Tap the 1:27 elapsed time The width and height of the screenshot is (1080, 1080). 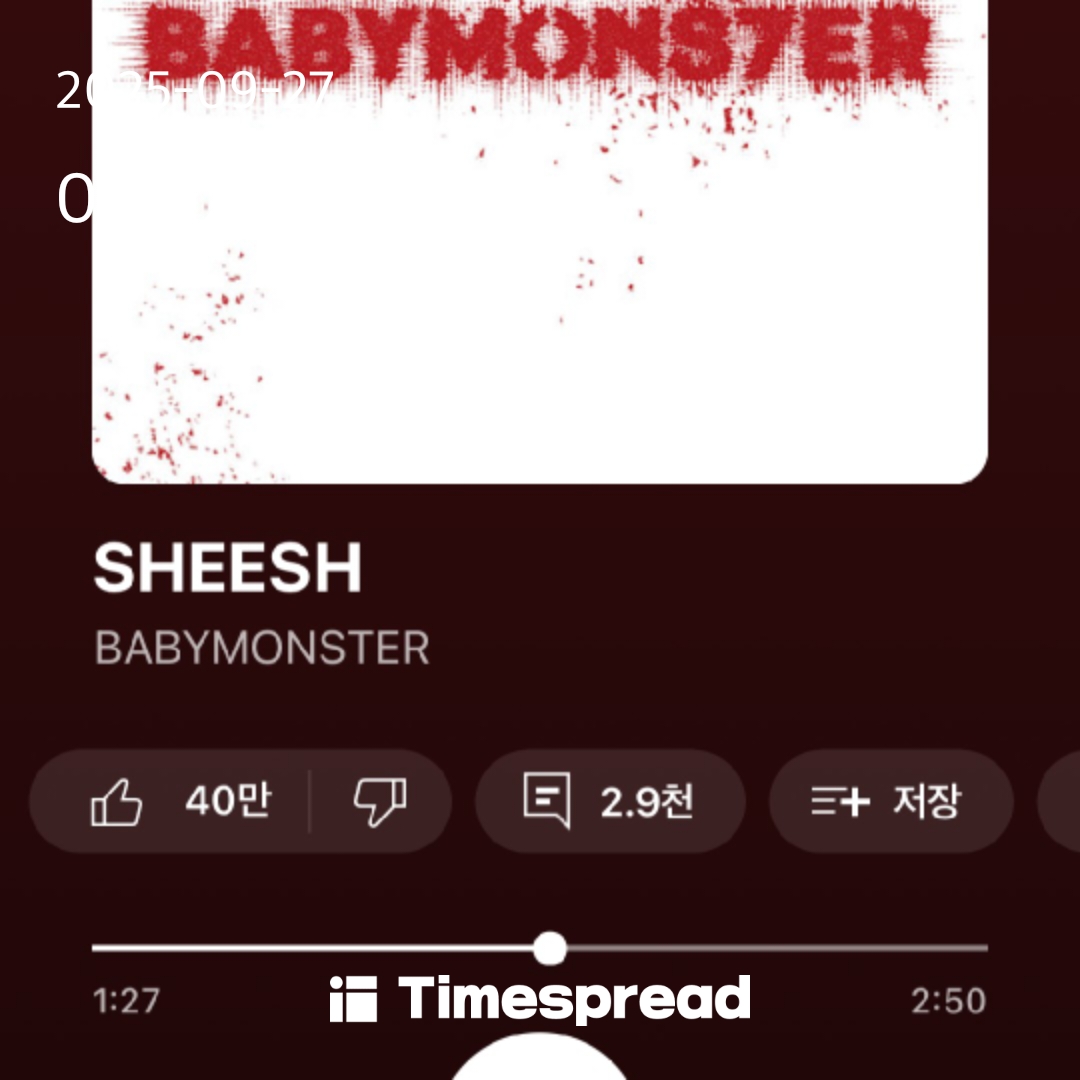(126, 1001)
